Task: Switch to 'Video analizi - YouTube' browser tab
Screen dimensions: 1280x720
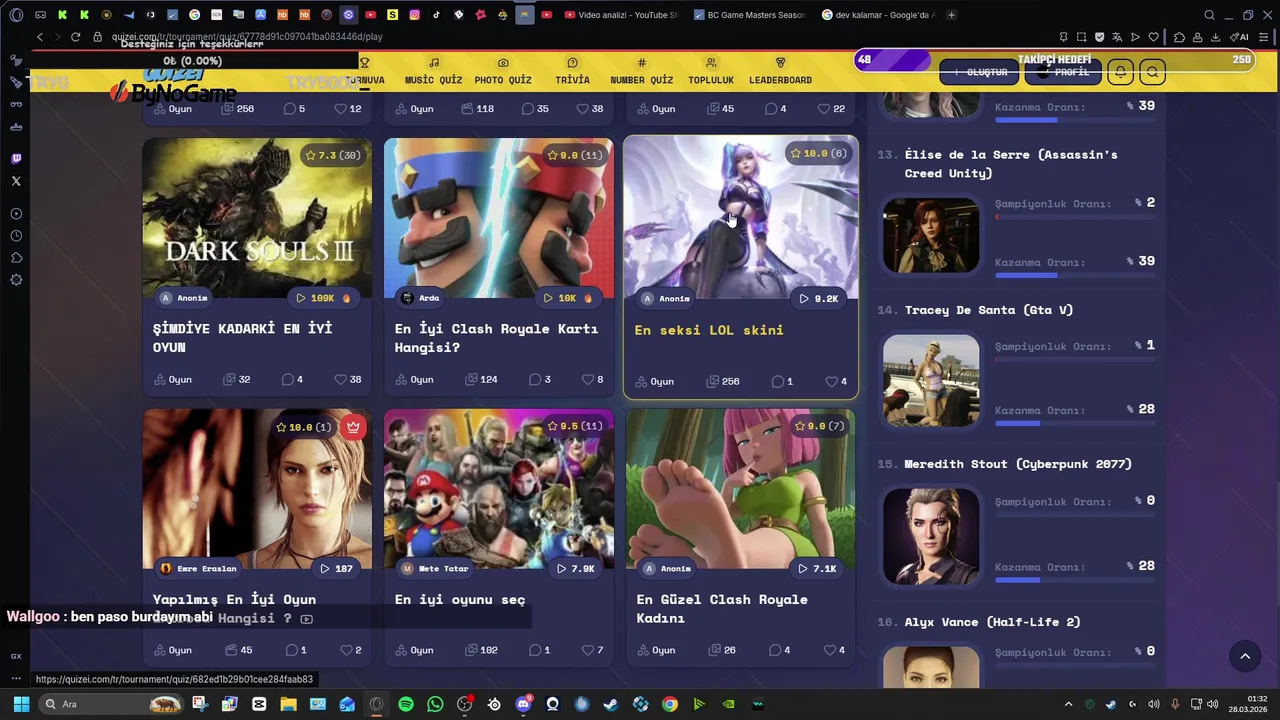Action: (620, 15)
